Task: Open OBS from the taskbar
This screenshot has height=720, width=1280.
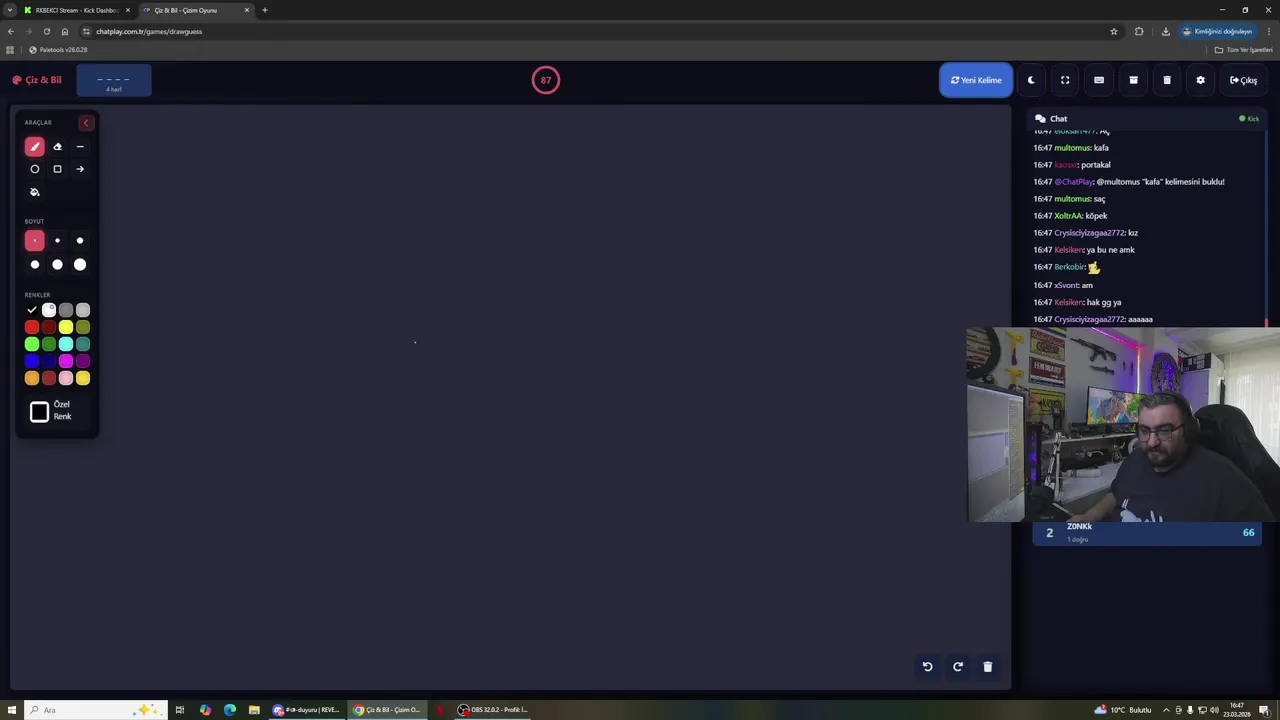Action: [x=493, y=710]
